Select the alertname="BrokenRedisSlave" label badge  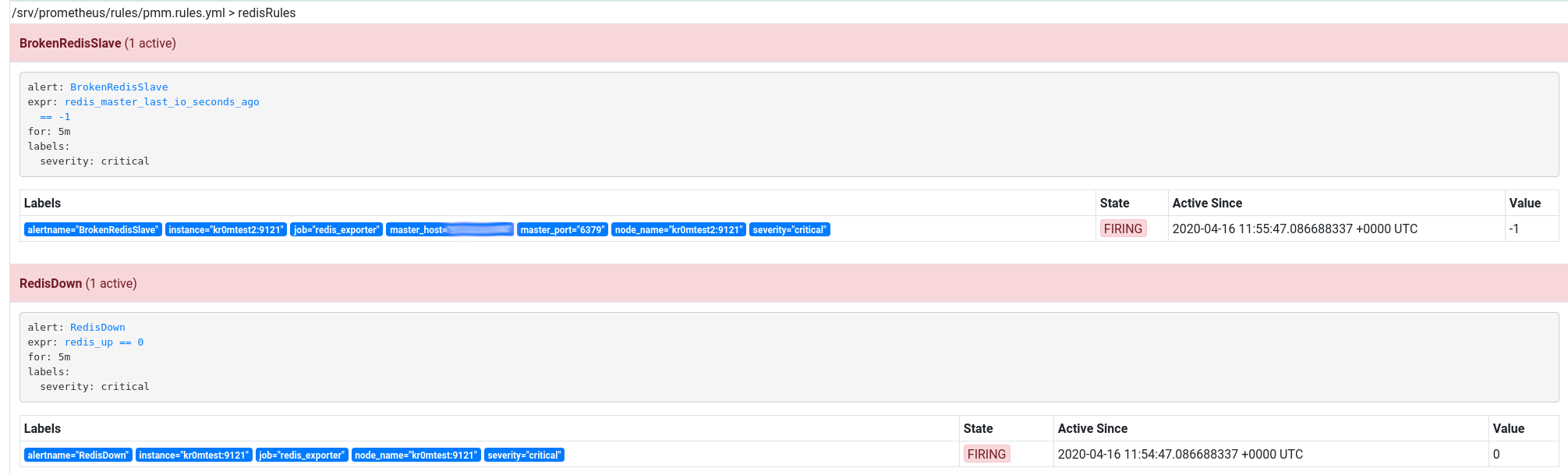point(93,230)
